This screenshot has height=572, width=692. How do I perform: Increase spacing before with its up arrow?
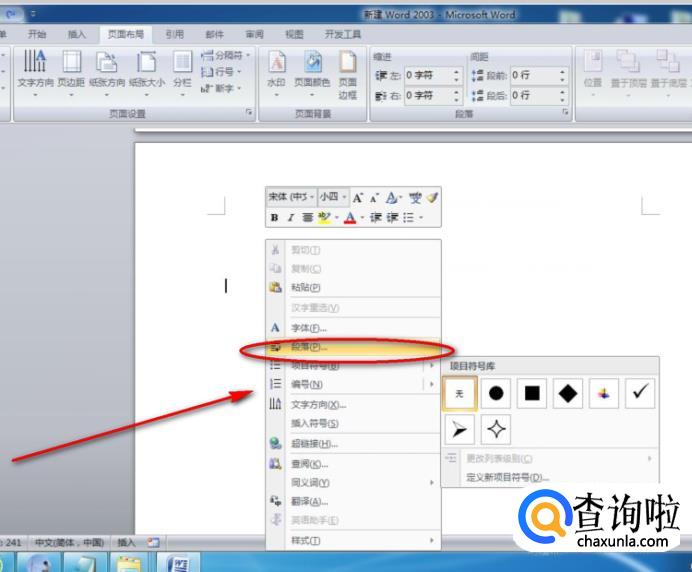coord(563,71)
